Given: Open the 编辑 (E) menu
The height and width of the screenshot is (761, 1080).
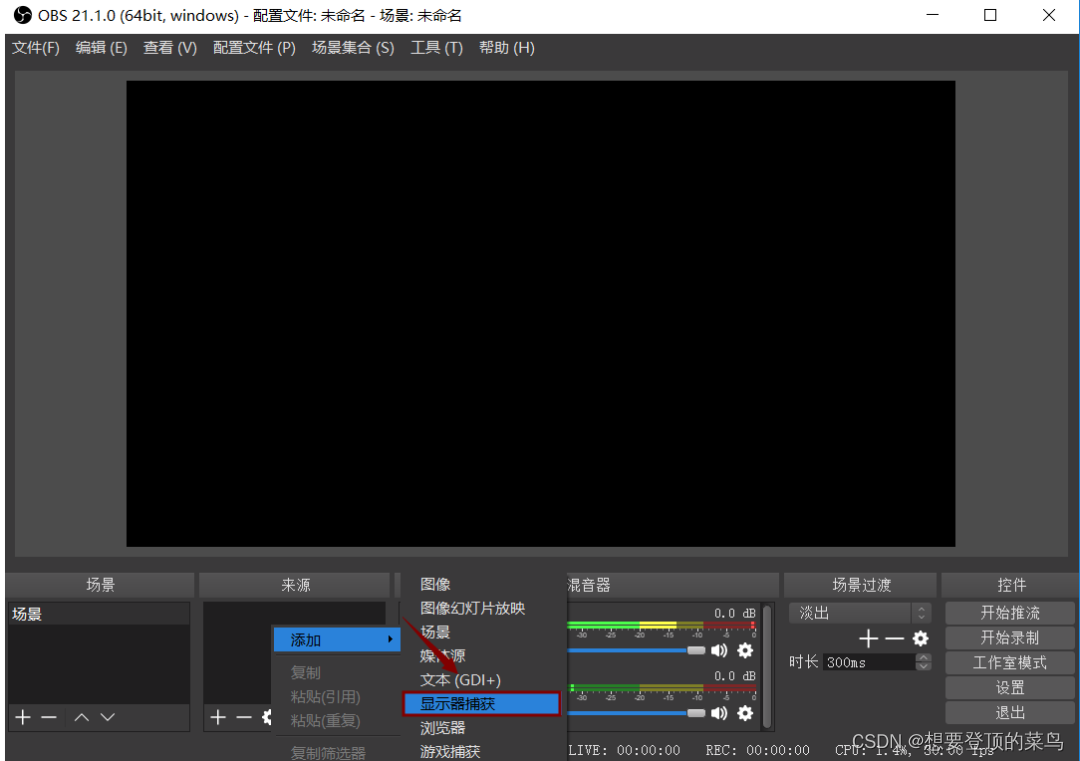Looking at the screenshot, I should 101,48.
